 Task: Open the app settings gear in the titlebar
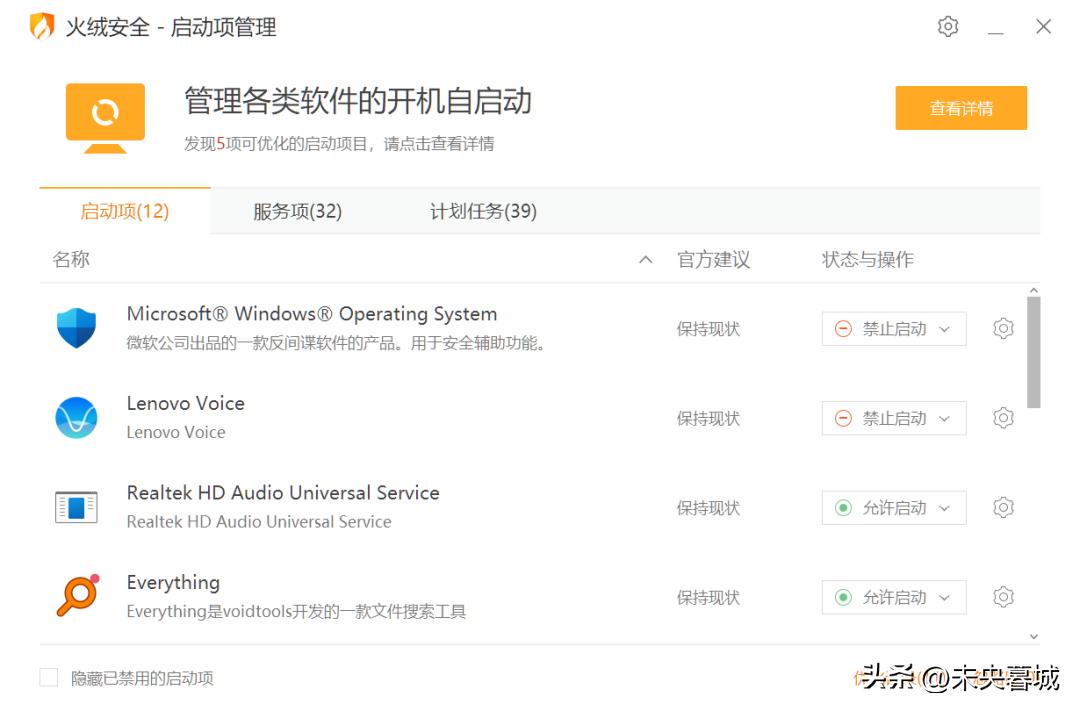[947, 26]
